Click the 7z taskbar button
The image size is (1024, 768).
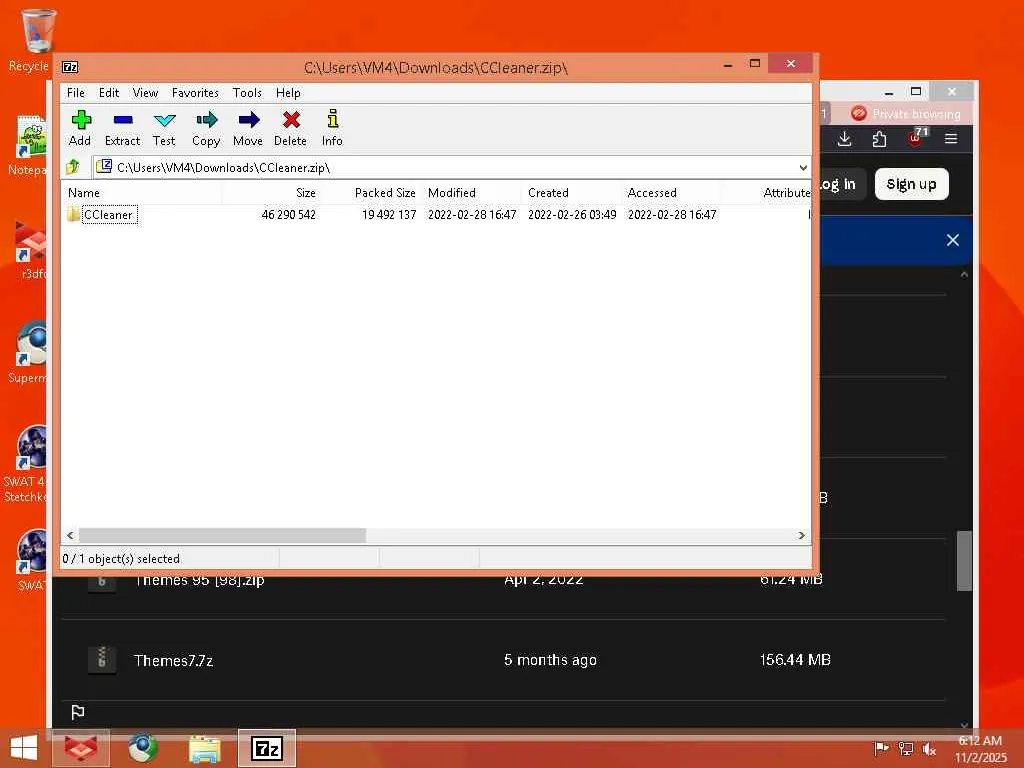point(267,748)
